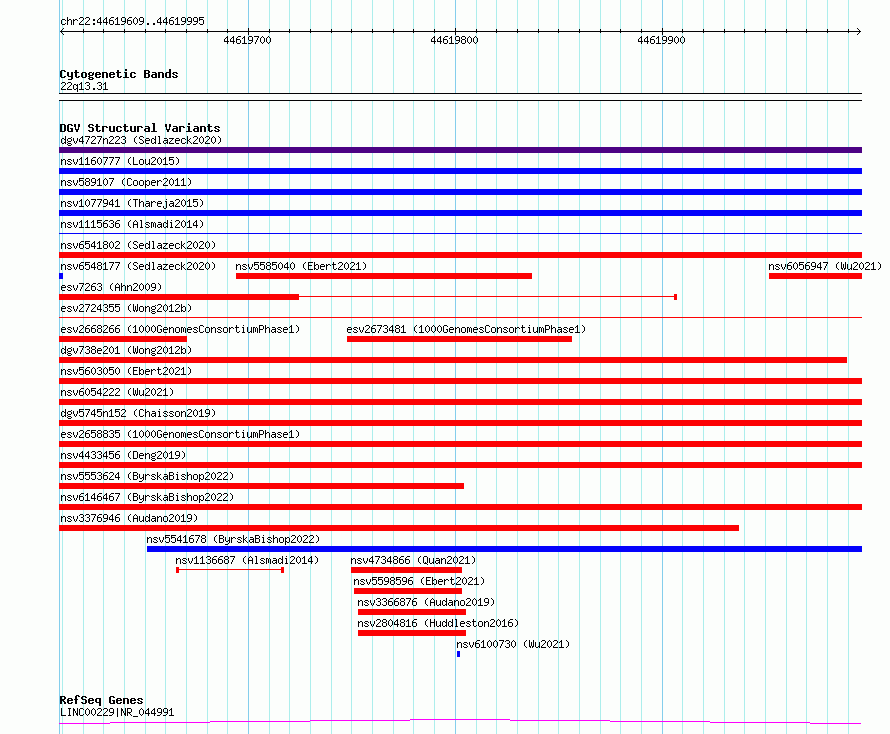Open variant nsv1115636 (Alsmadi2014)

point(132,224)
